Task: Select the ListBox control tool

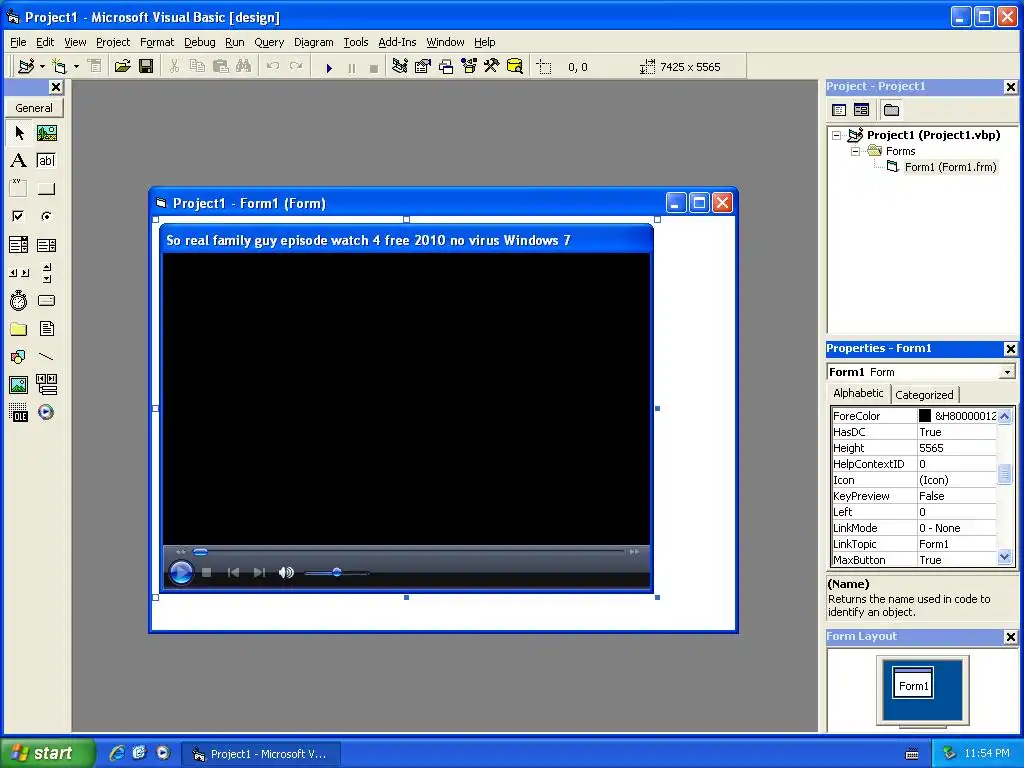Action: pos(46,245)
